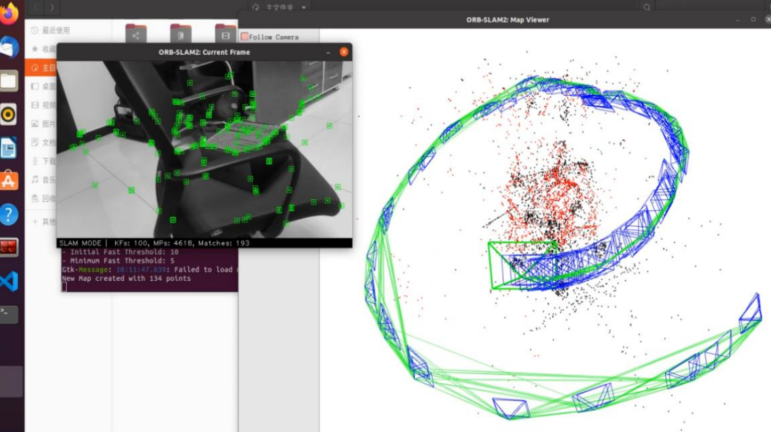The image size is (771, 432).
Task: Launch Rhythmbox music player from dock
Action: click(9, 115)
